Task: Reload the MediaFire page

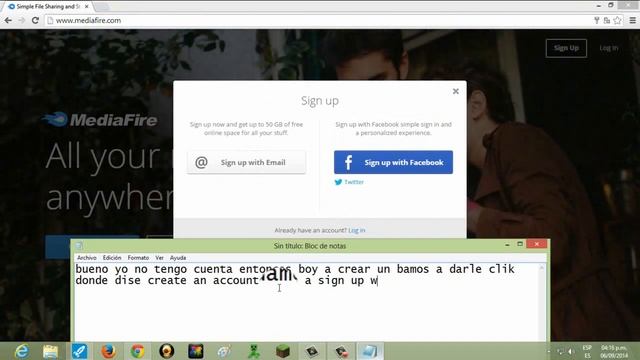Action: click(x=35, y=20)
